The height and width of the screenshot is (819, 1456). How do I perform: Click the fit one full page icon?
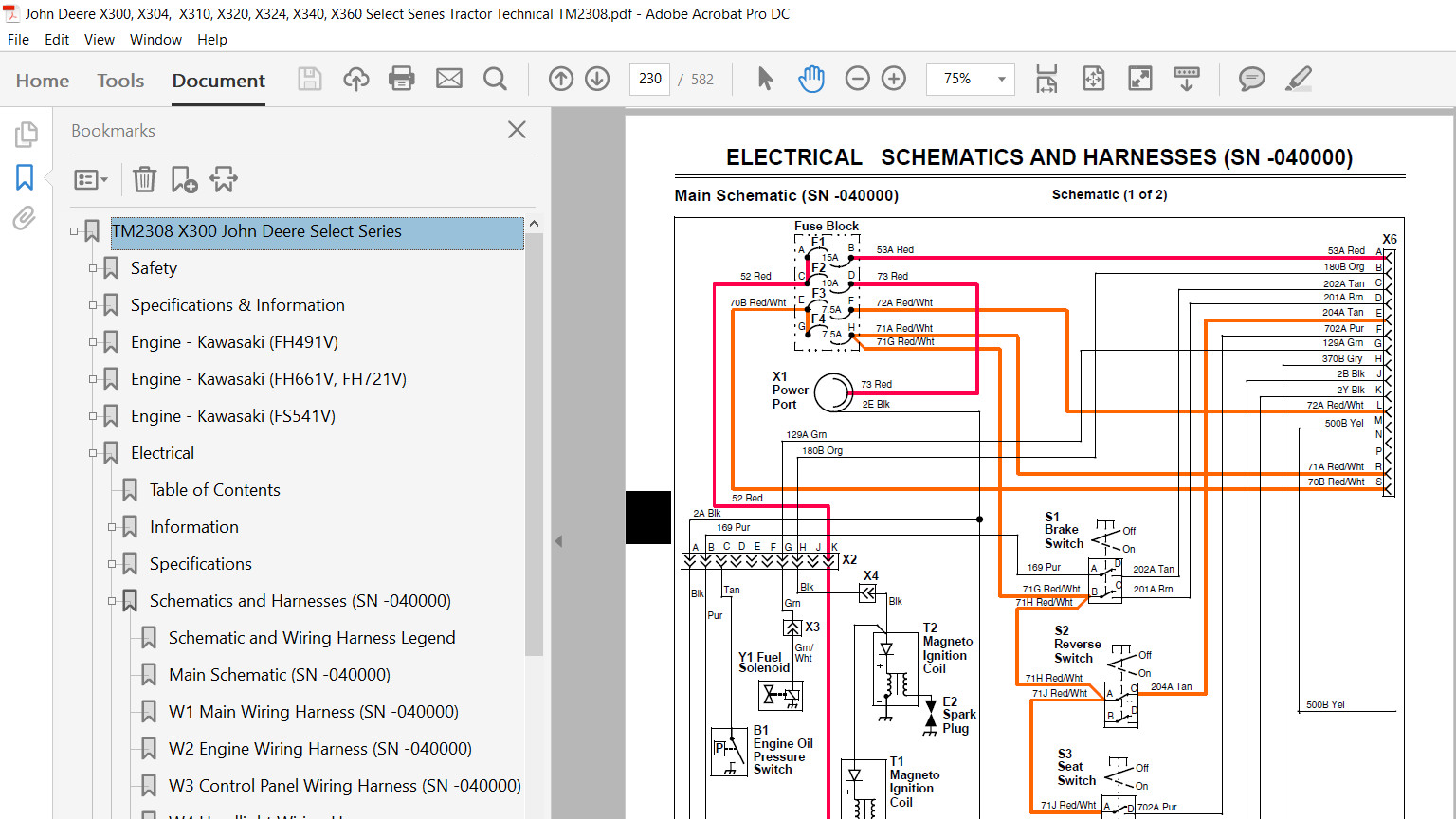tap(1094, 79)
